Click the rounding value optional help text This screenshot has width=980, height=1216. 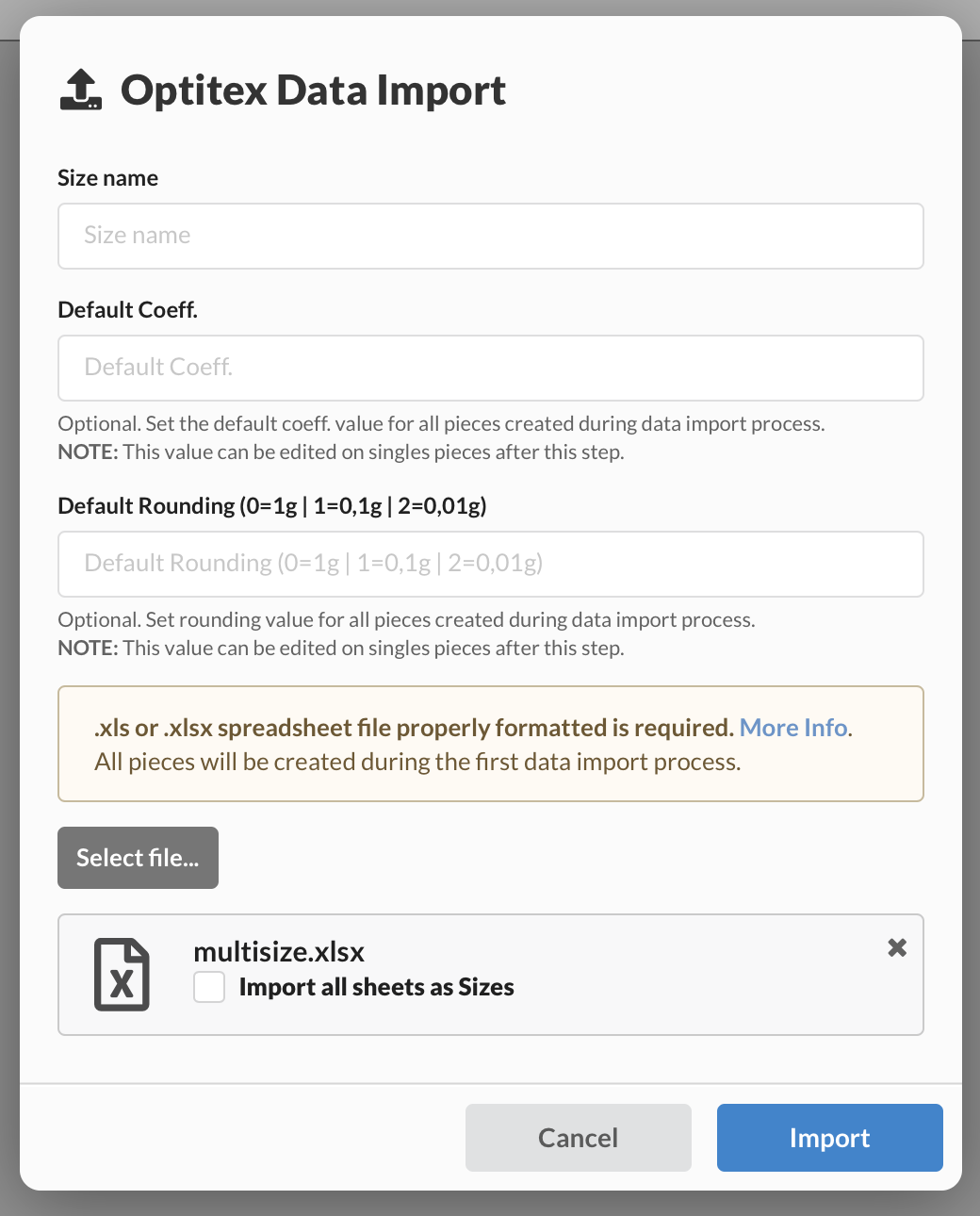(x=406, y=620)
